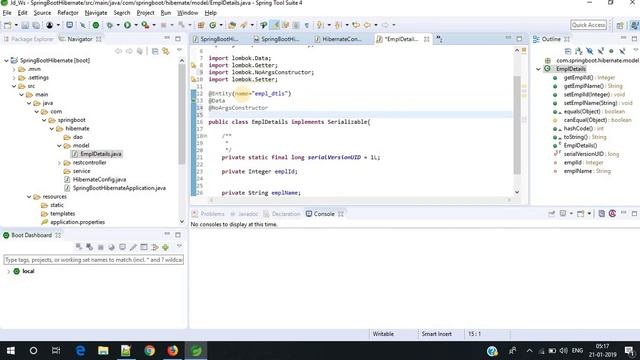Toggle Sort alphabetically in Outline
The image size is (640, 360).
point(579,51)
